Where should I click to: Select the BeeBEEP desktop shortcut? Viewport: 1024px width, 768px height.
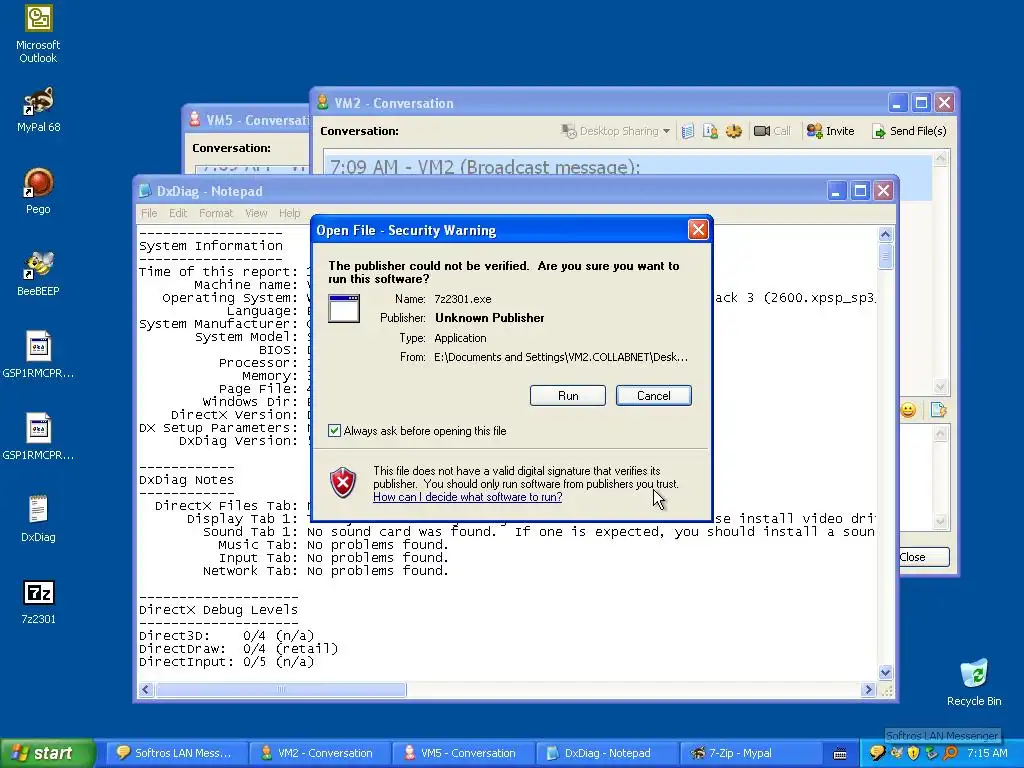point(38,273)
